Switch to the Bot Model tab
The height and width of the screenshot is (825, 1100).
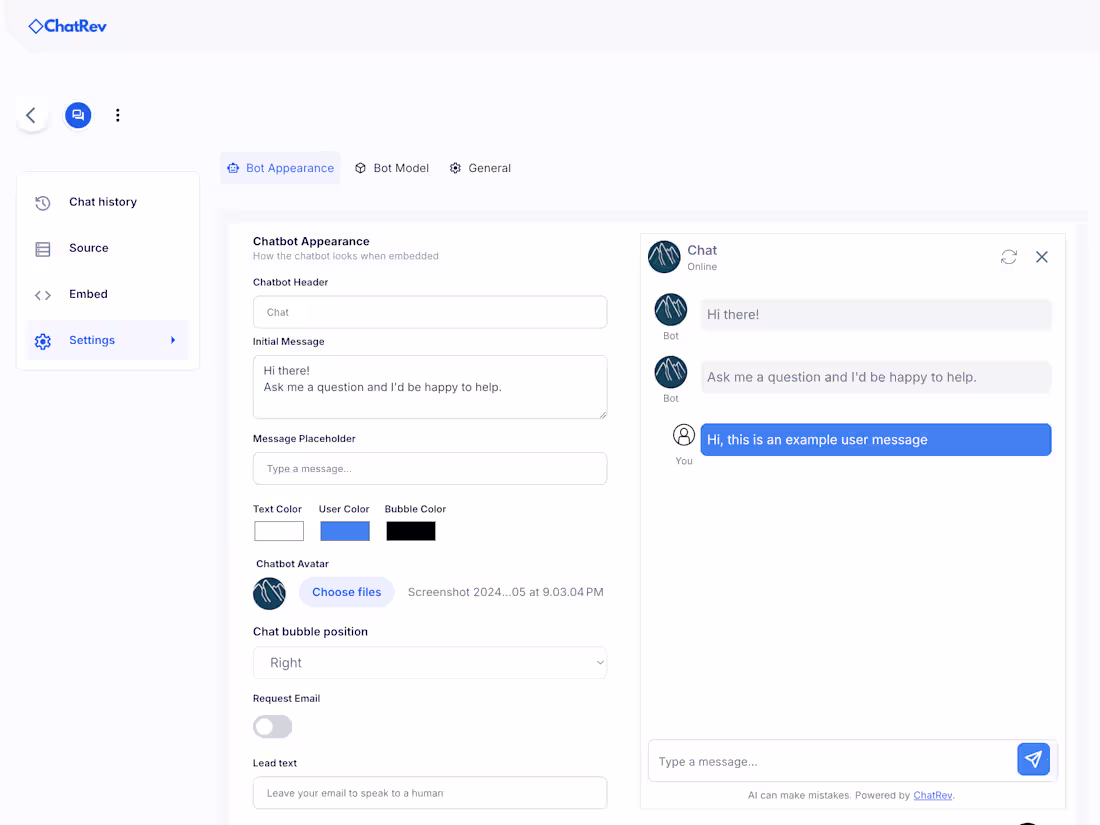pos(392,167)
